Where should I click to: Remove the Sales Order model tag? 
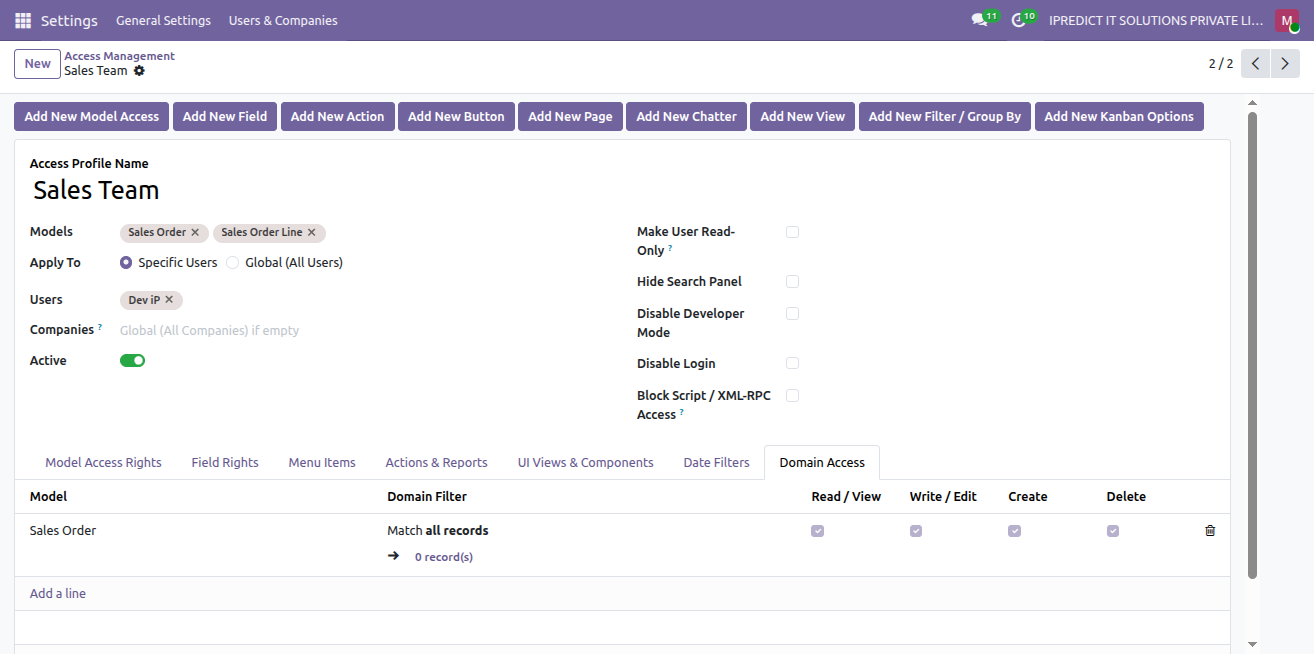click(x=195, y=232)
